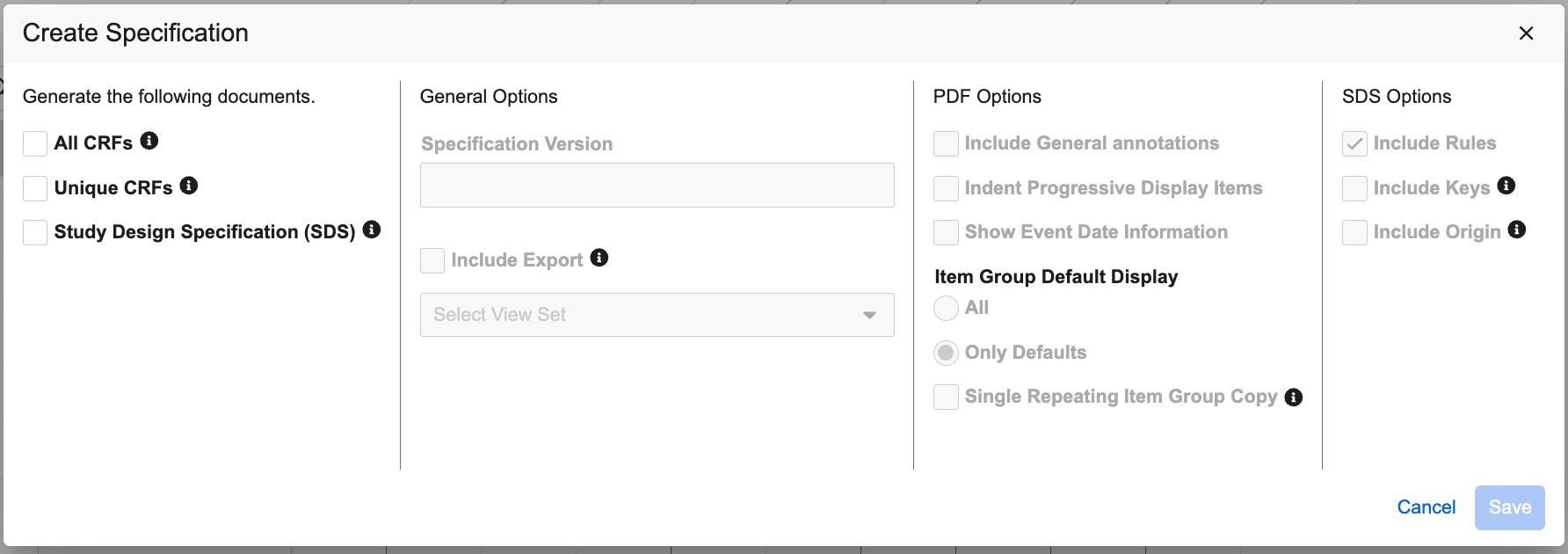Click info icon beside Include Keys

point(1506,186)
